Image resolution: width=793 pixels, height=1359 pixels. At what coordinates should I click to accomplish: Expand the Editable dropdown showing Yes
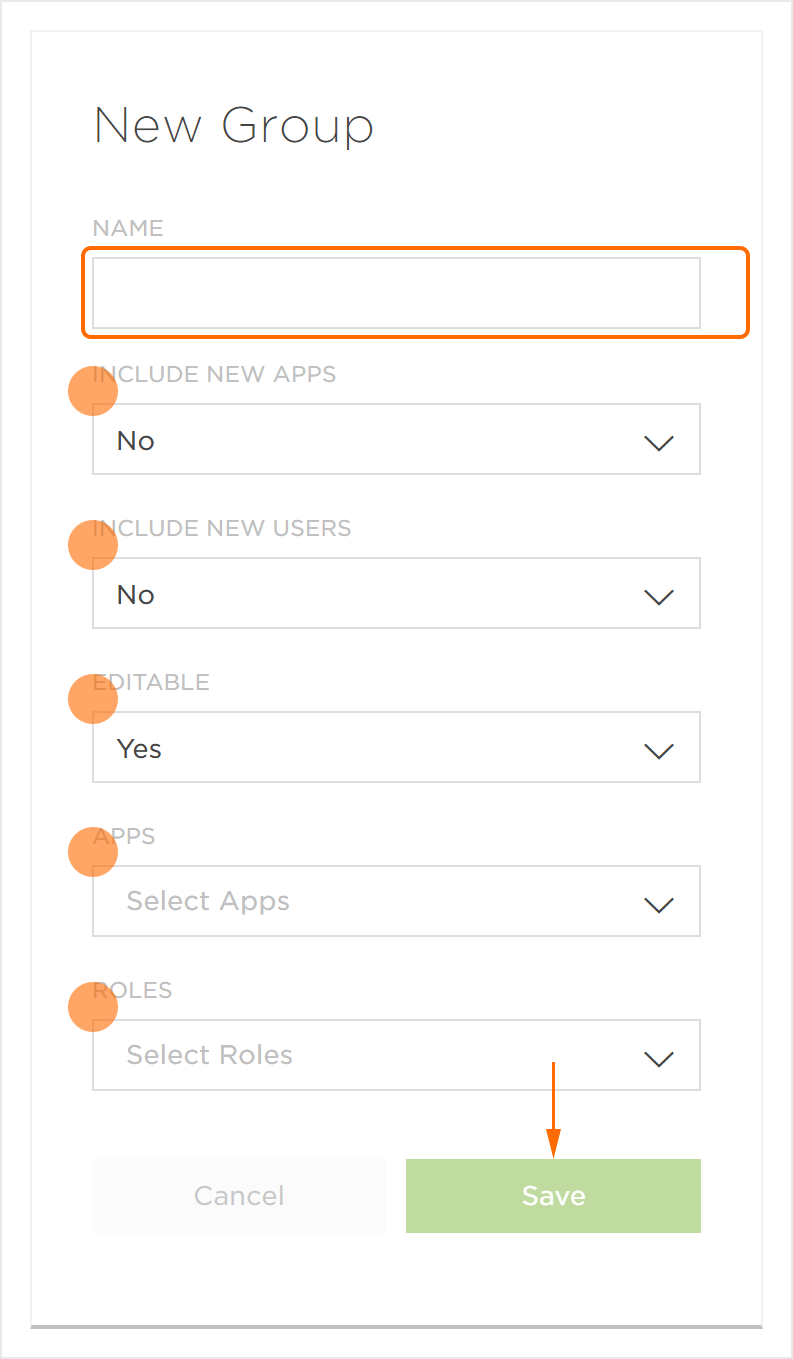(380, 747)
